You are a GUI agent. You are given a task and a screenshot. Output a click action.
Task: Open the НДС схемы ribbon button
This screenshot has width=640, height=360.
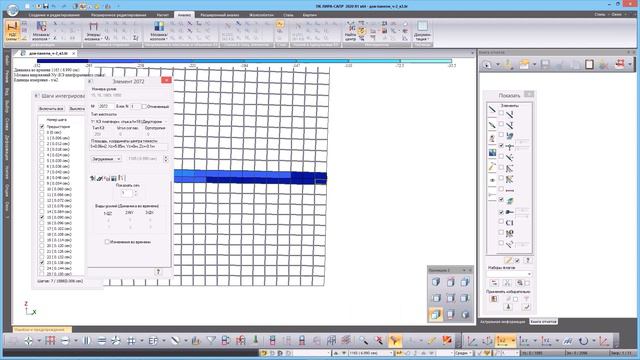(12, 31)
